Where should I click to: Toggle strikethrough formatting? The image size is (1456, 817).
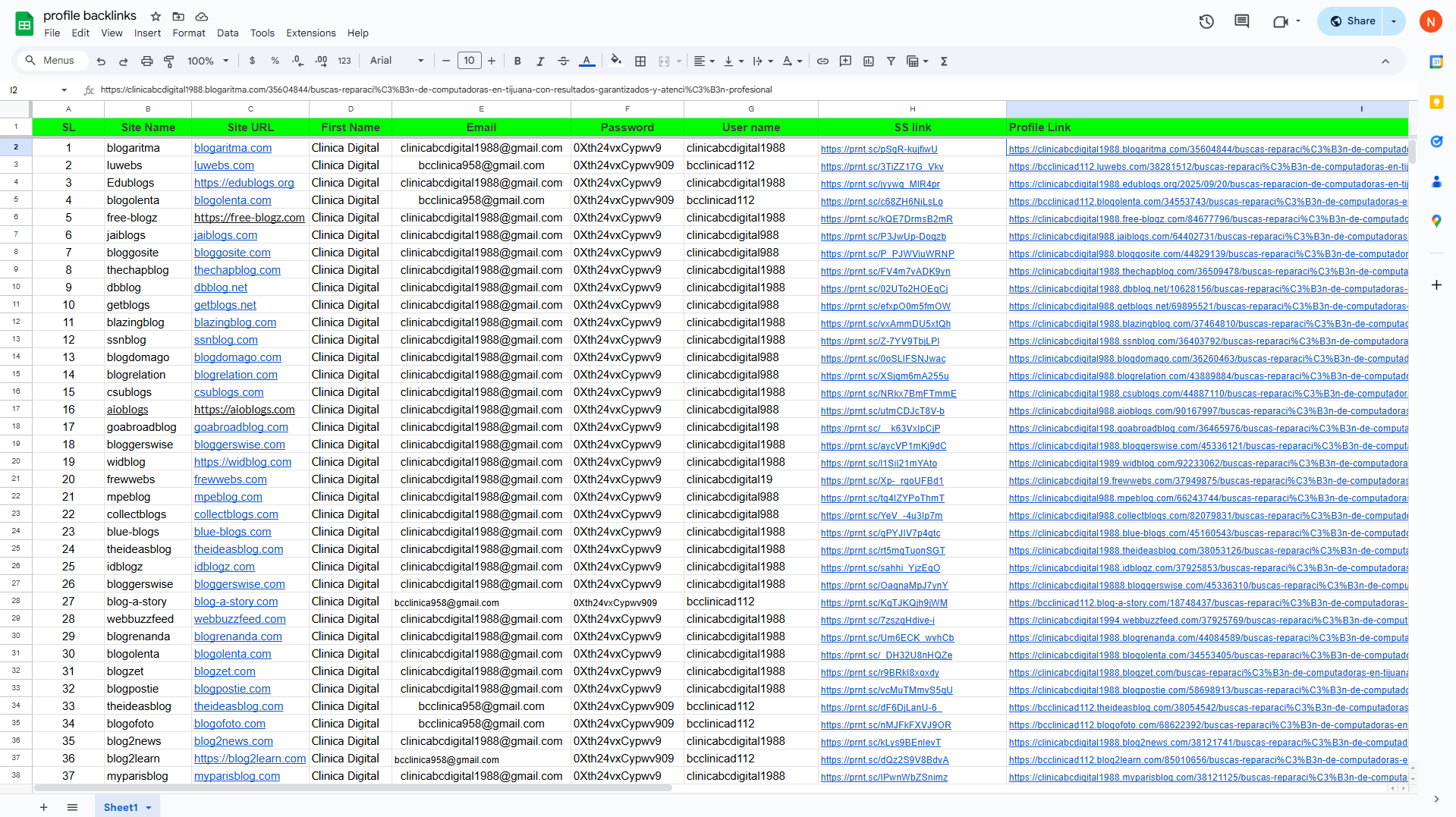[x=563, y=61]
